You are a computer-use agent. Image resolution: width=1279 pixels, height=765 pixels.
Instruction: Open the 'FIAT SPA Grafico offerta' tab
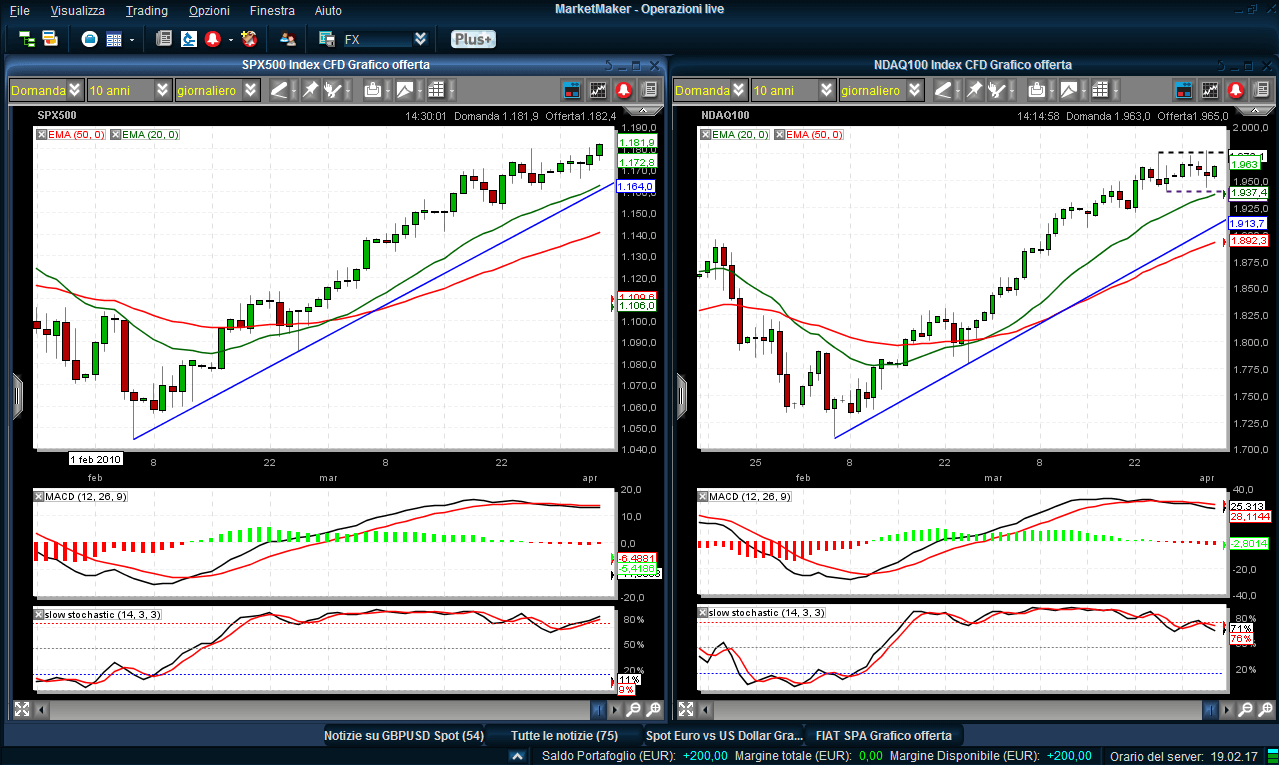883,735
